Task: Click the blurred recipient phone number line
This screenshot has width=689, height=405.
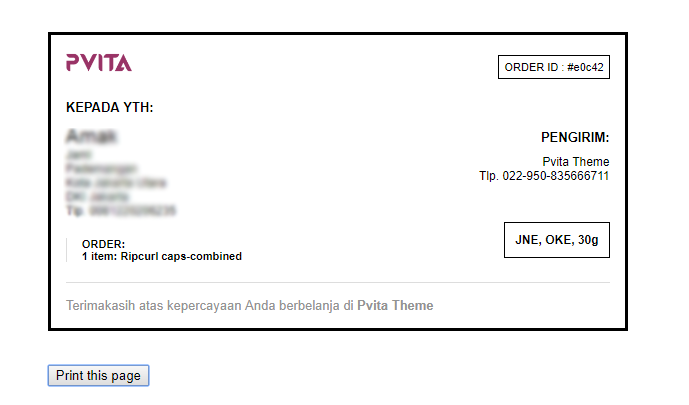Action: [x=120, y=211]
